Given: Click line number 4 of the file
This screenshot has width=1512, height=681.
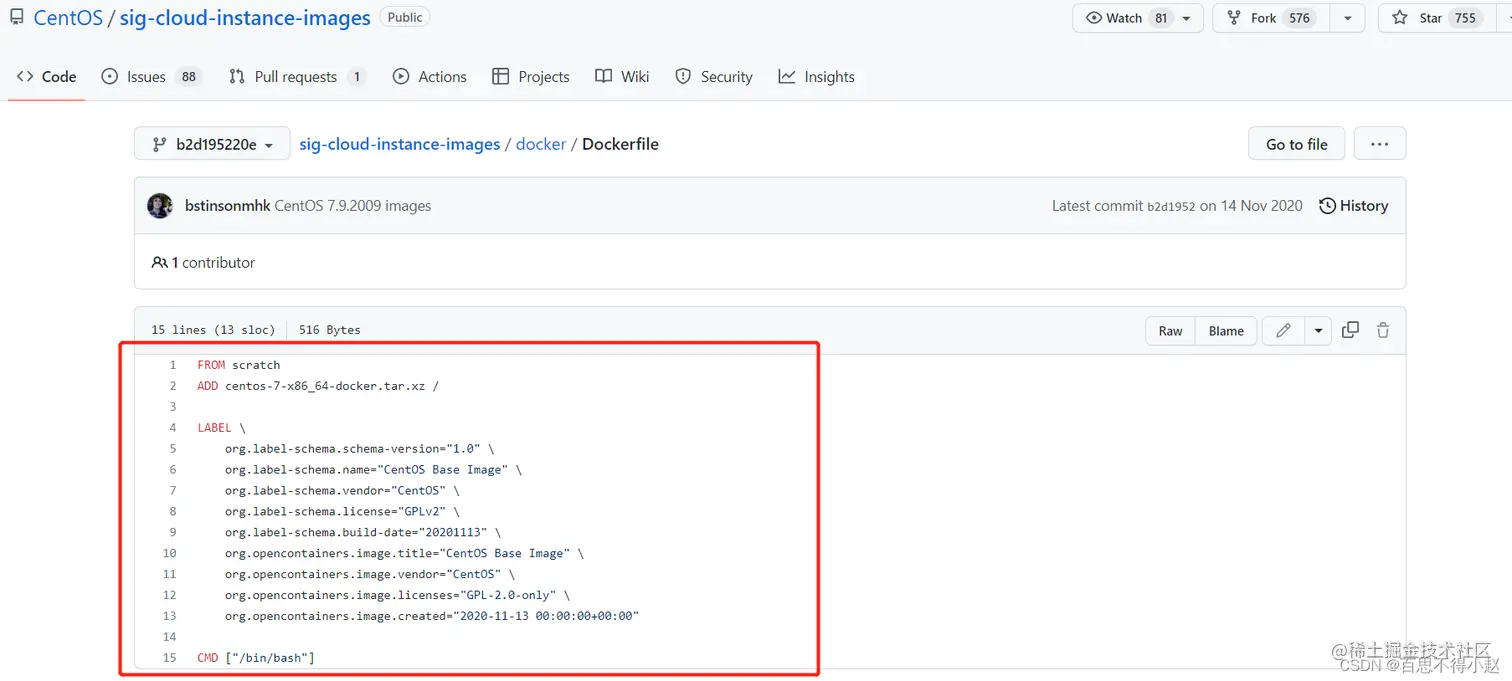Looking at the screenshot, I should point(172,428).
